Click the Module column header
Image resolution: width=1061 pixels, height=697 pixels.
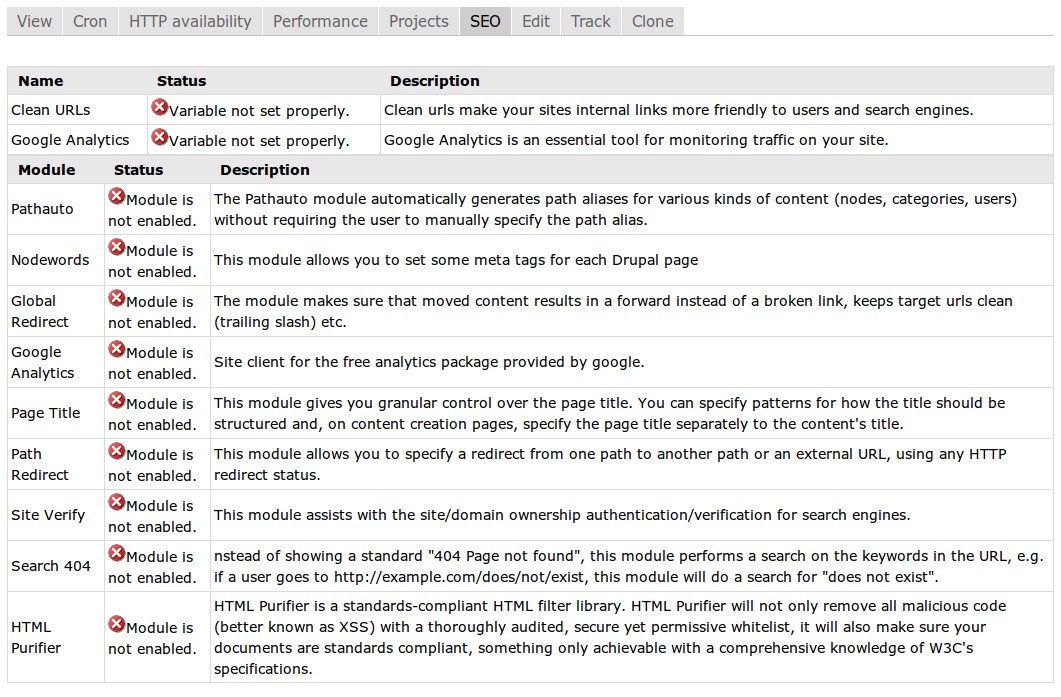click(x=47, y=170)
